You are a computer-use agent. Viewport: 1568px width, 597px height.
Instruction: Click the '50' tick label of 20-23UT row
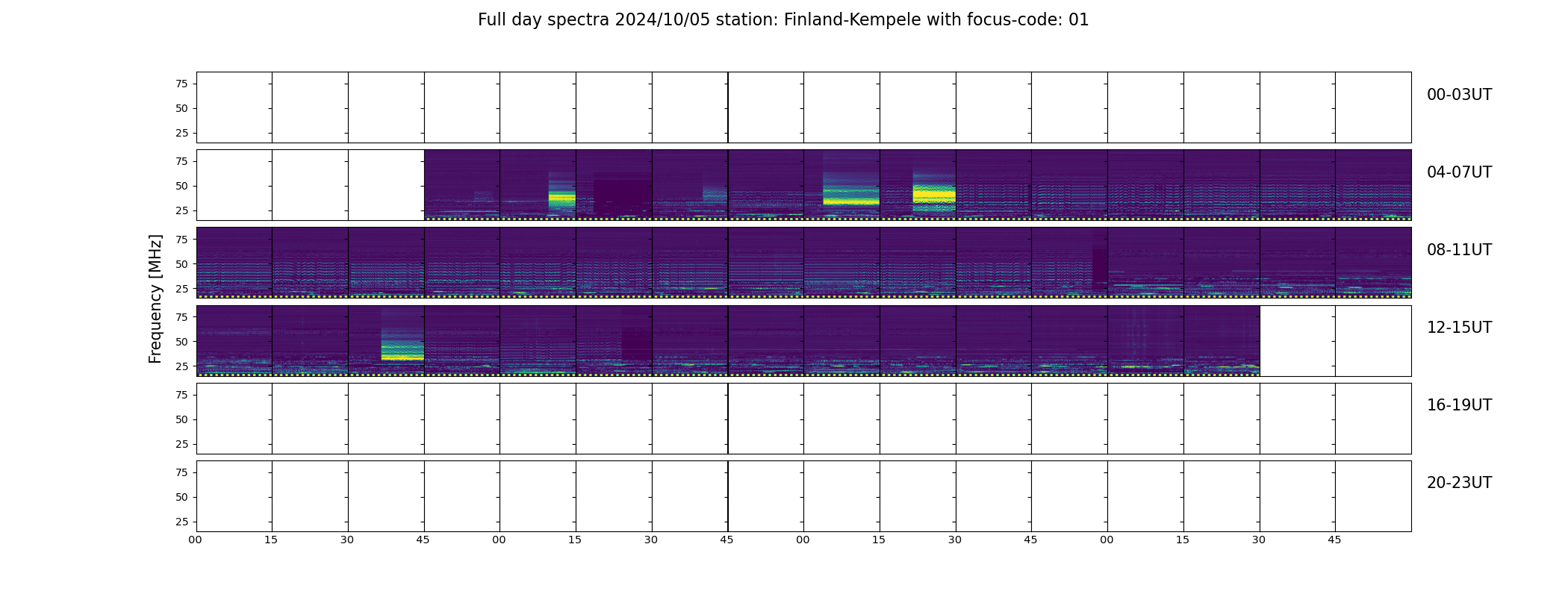point(181,497)
